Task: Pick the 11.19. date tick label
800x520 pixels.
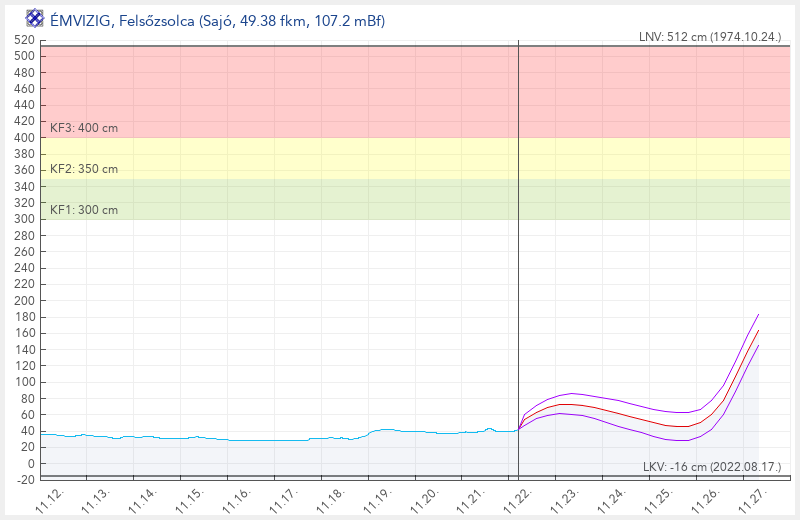Action: [x=378, y=496]
